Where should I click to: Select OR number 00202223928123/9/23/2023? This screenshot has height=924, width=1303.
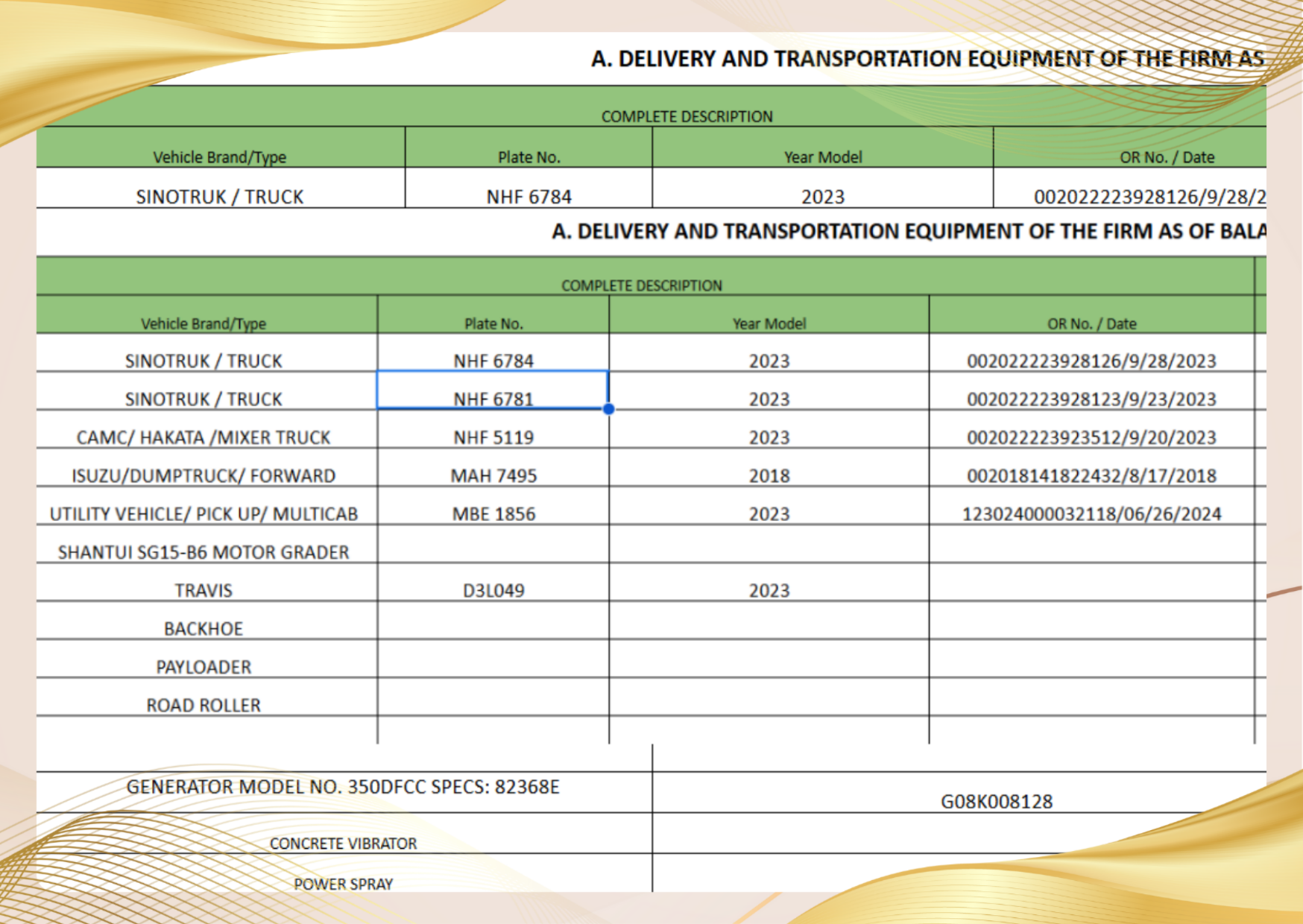pyautogui.click(x=1091, y=399)
